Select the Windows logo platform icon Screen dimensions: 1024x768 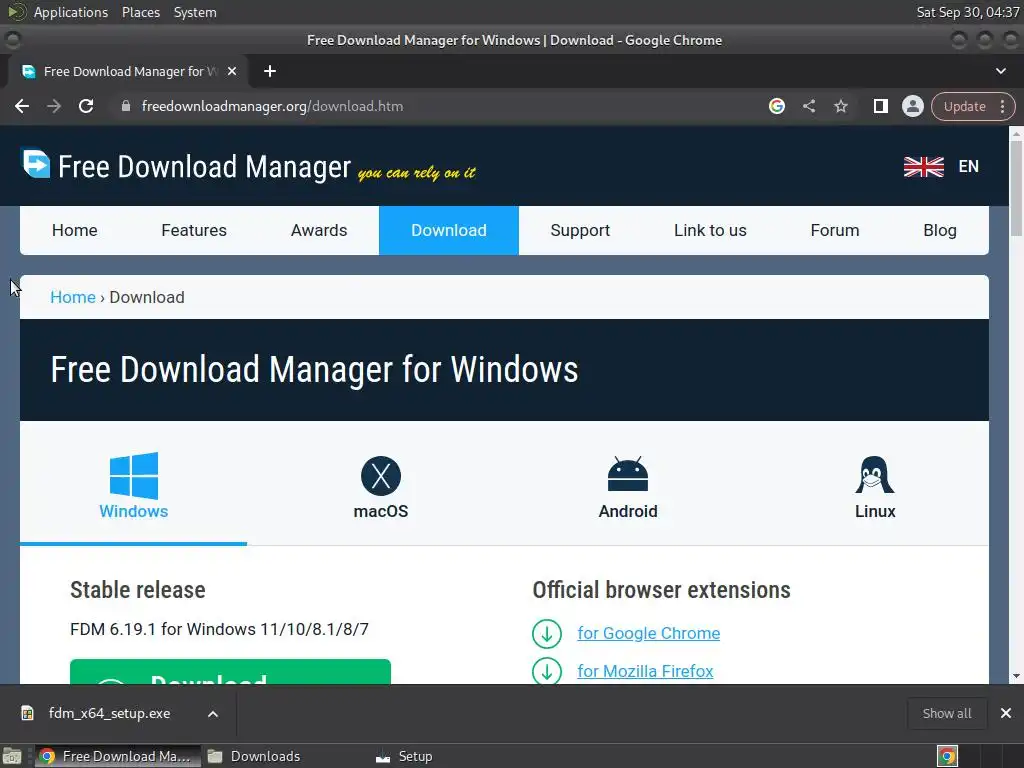pyautogui.click(x=134, y=475)
